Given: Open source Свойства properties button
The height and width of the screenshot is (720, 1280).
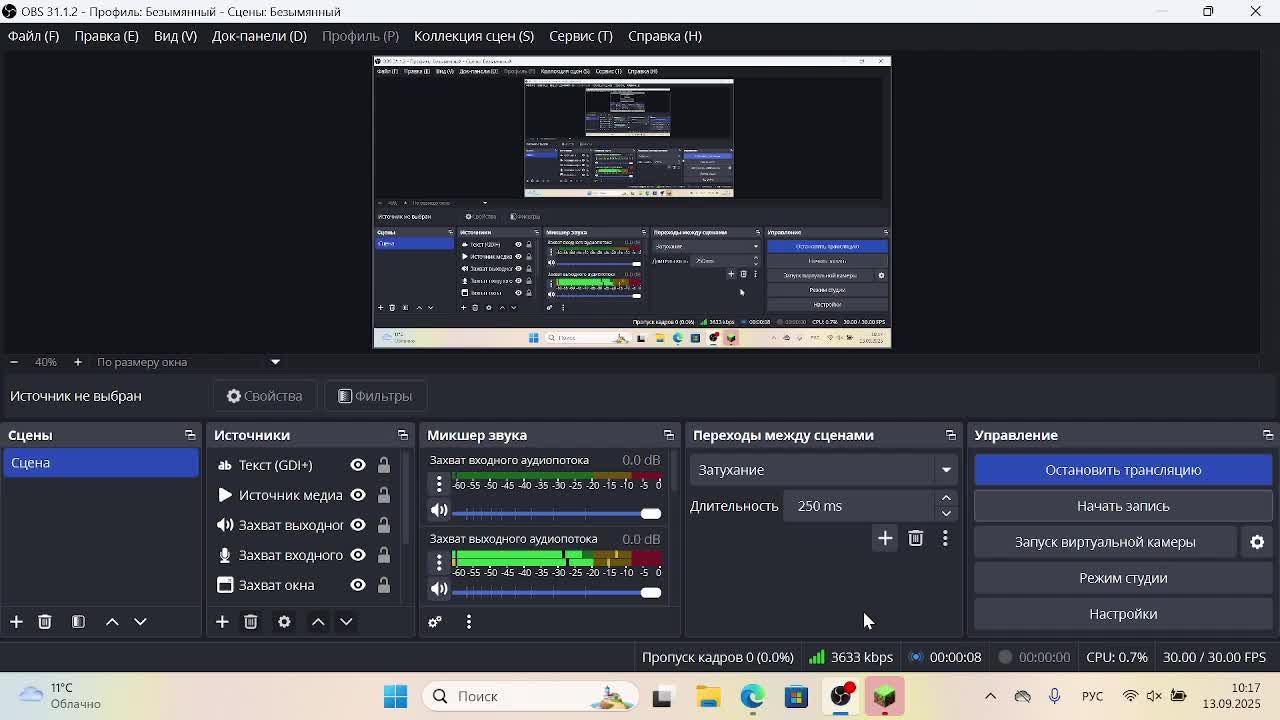Looking at the screenshot, I should point(264,396).
